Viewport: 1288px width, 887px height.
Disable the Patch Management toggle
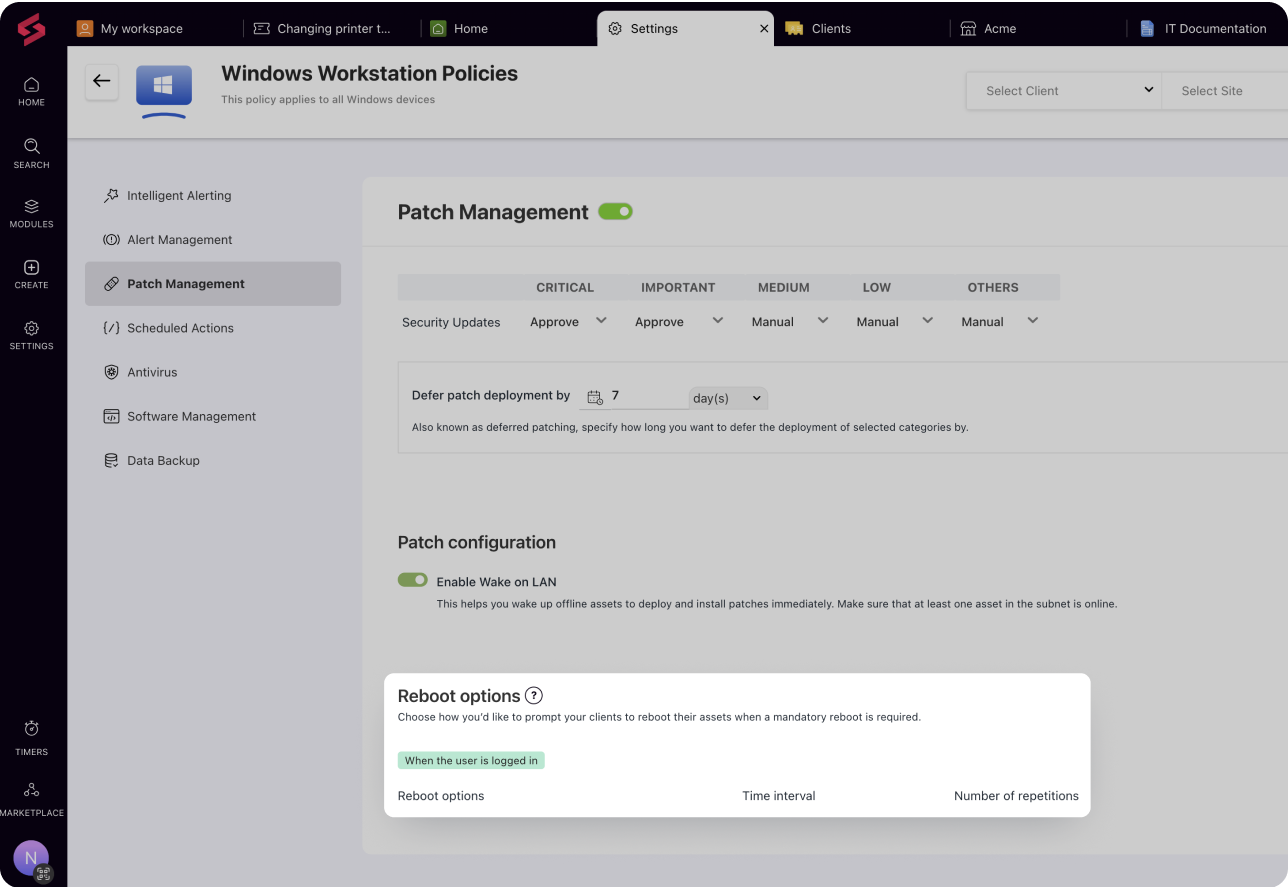(615, 211)
